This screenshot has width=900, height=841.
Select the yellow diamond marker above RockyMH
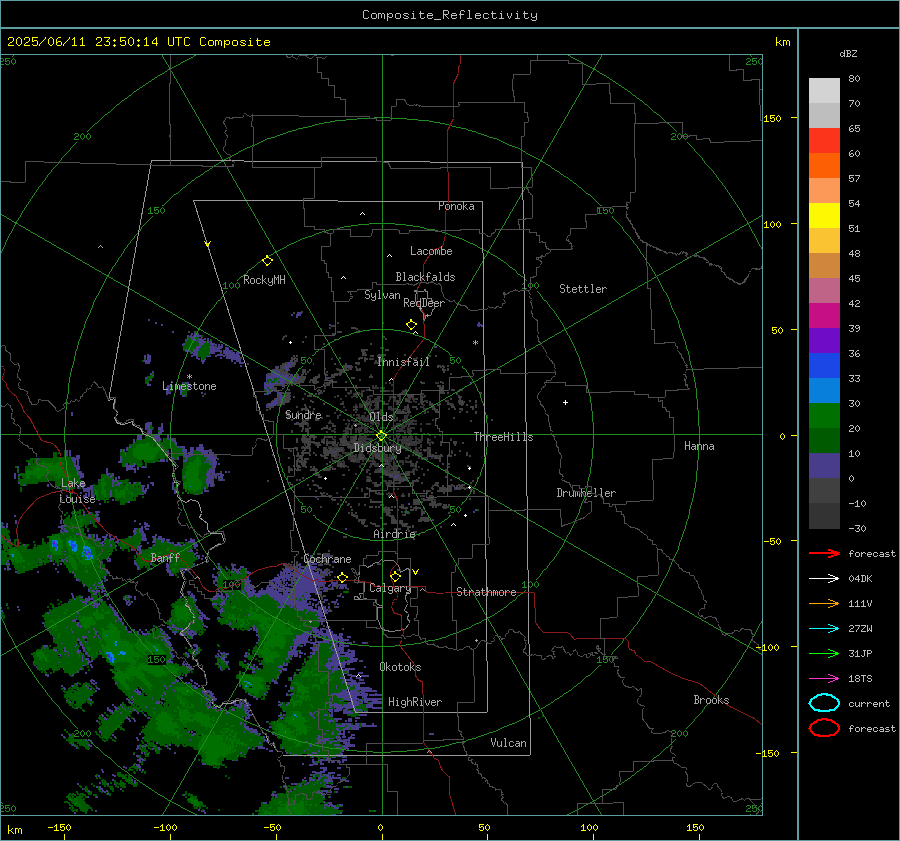(267, 261)
